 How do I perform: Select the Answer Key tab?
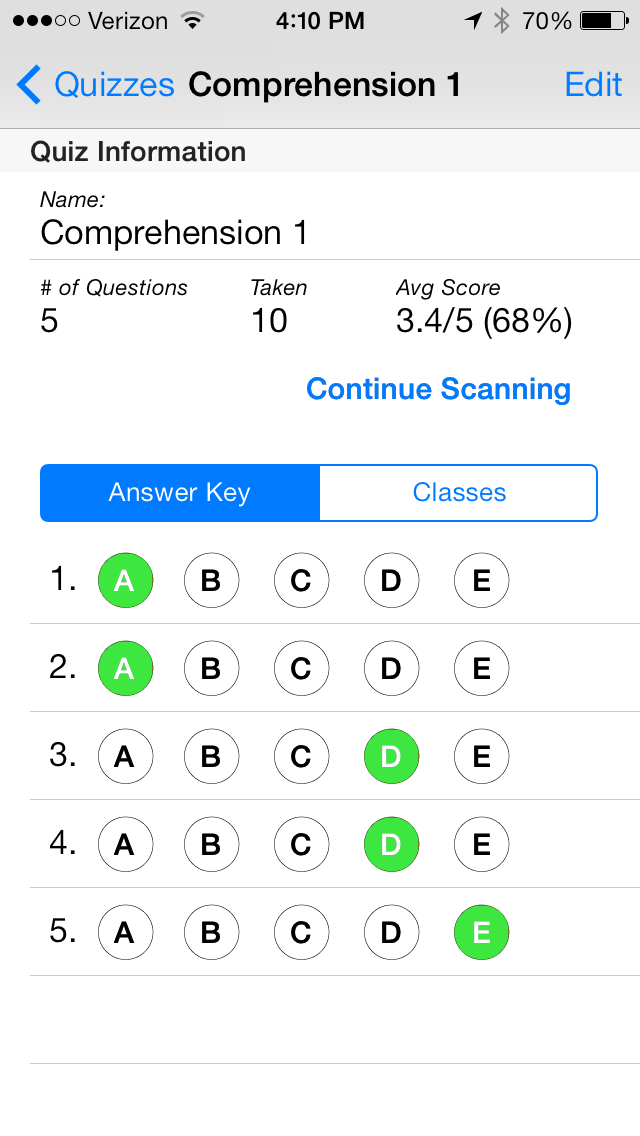tap(180, 493)
